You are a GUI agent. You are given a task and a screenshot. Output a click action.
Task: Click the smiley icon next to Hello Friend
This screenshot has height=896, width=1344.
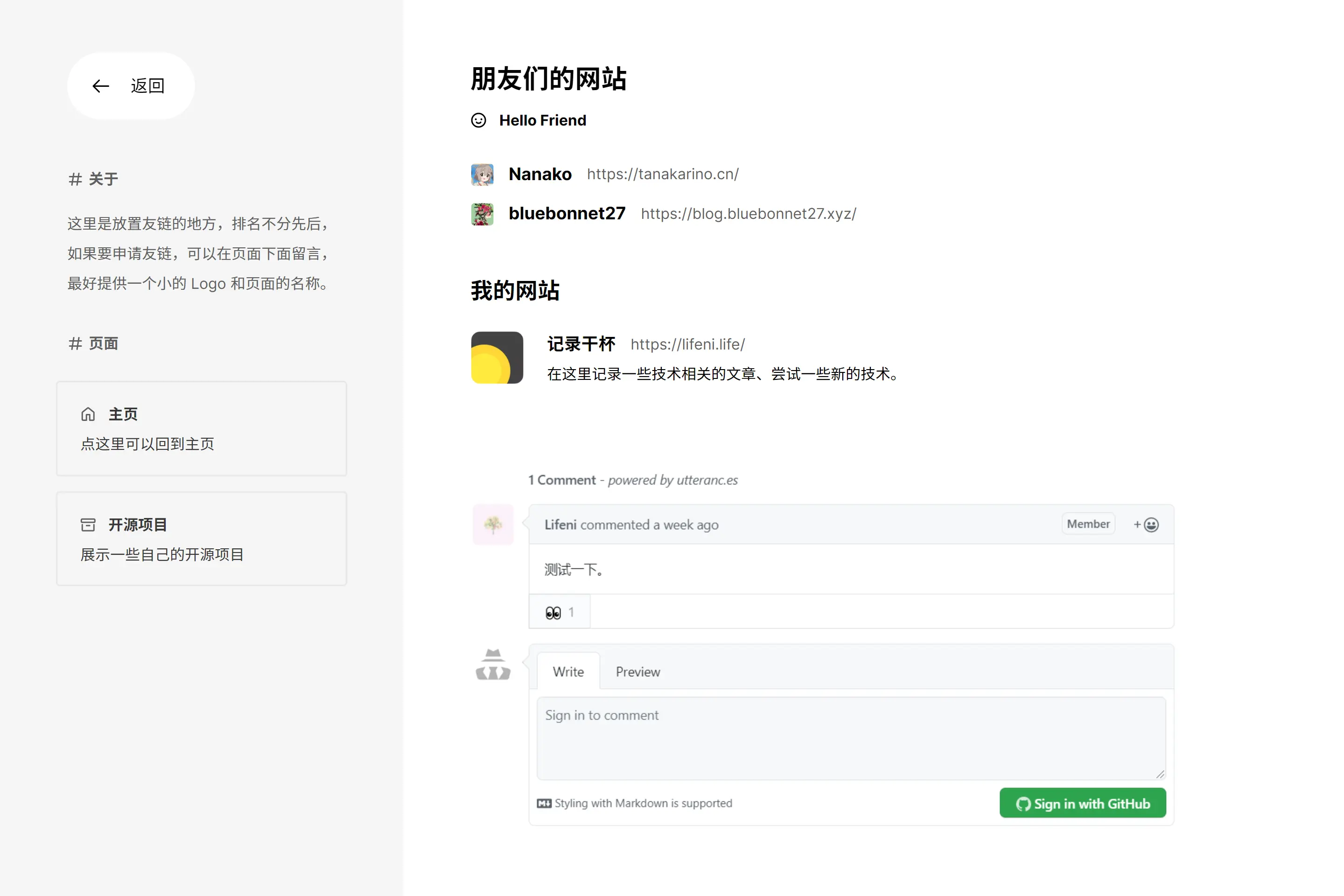point(478,120)
